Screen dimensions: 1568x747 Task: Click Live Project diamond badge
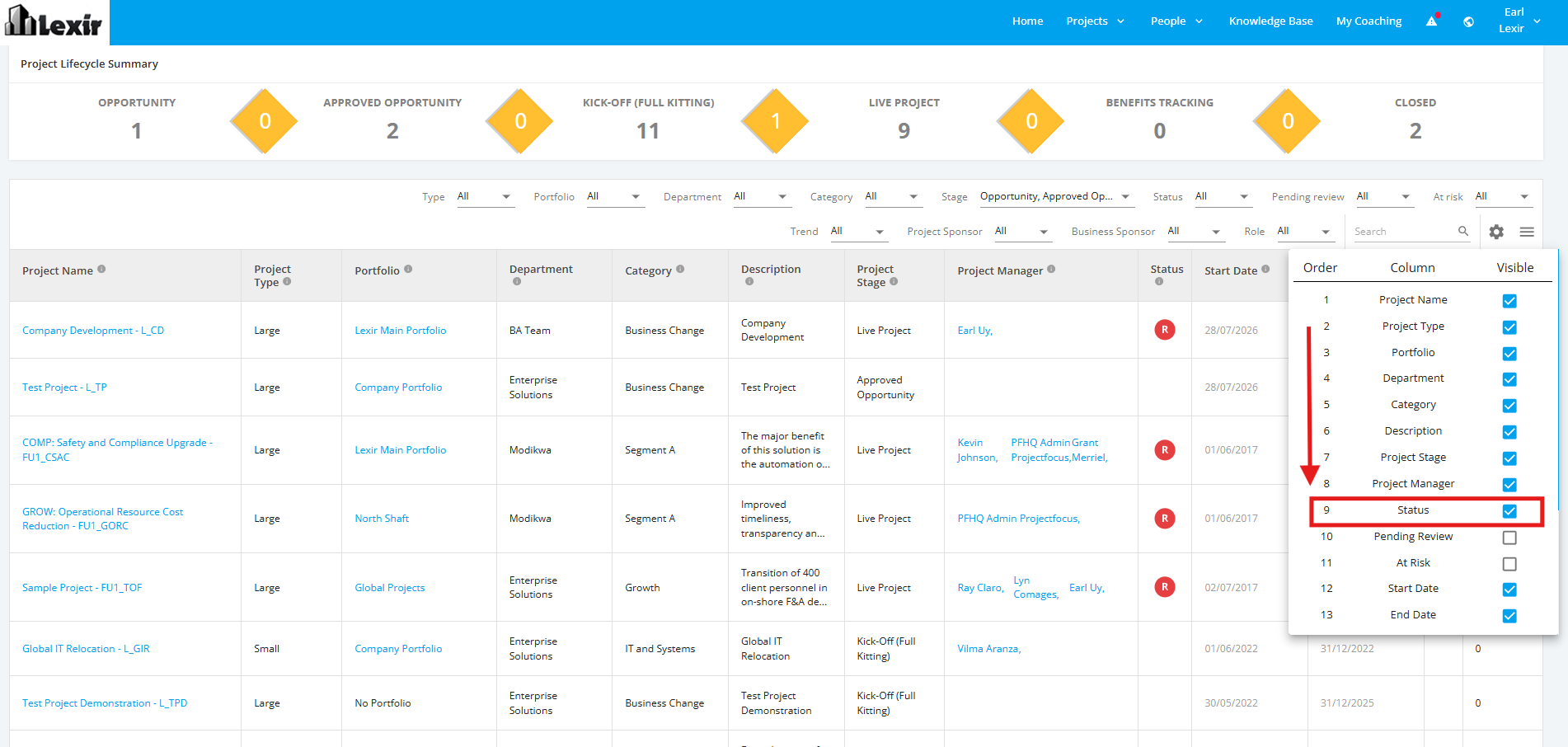click(1031, 121)
